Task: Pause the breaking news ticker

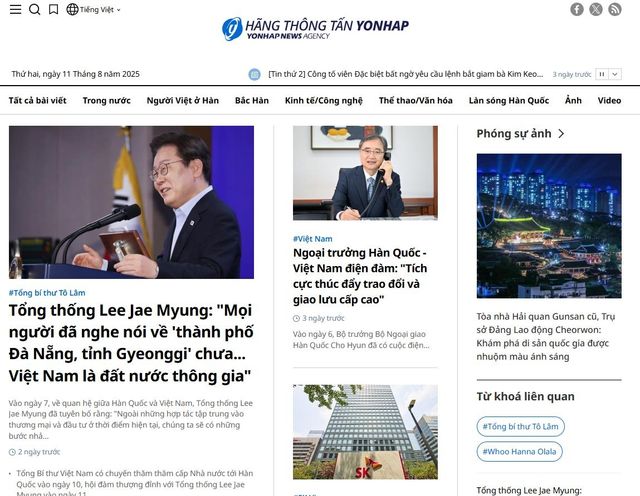Action: 602,74
